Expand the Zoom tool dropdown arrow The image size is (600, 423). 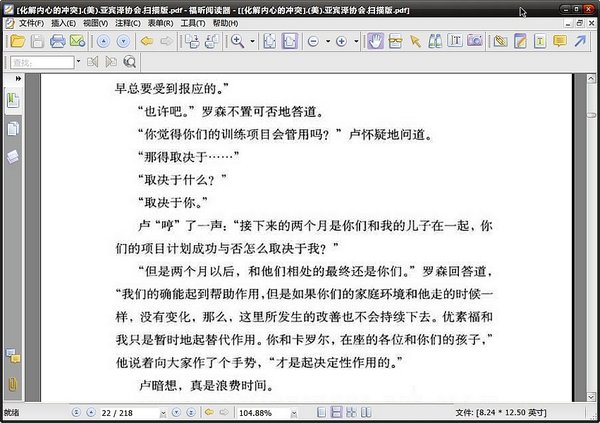253,41
